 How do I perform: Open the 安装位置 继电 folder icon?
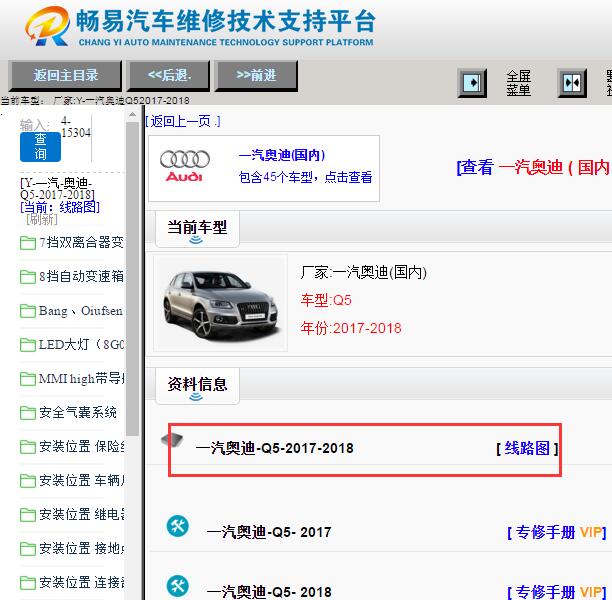28,515
